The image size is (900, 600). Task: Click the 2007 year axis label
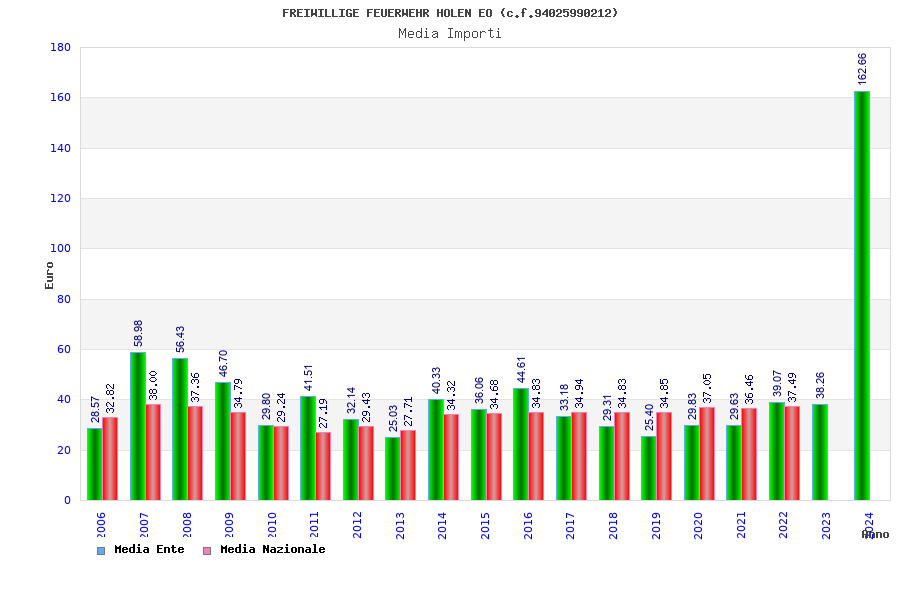click(143, 525)
